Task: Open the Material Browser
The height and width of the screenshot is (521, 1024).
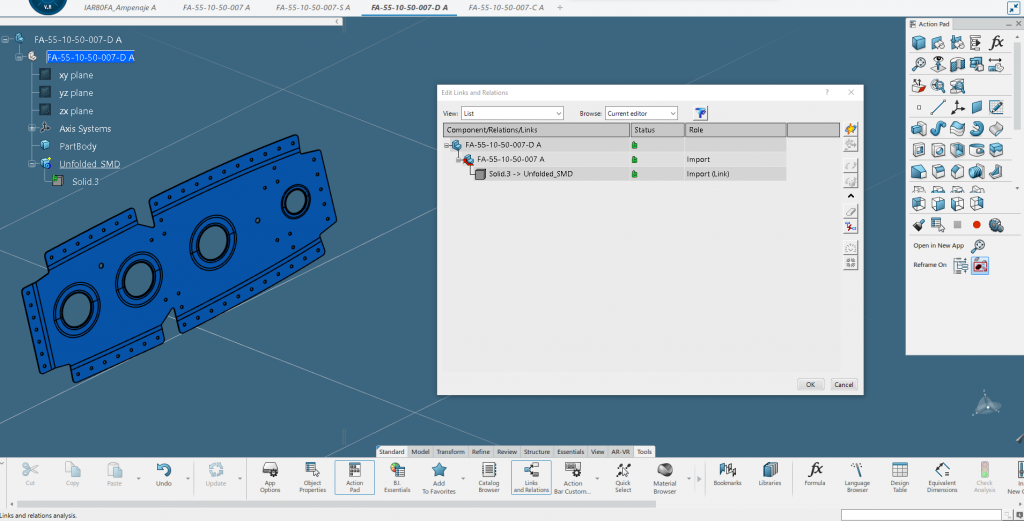Action: (665, 477)
